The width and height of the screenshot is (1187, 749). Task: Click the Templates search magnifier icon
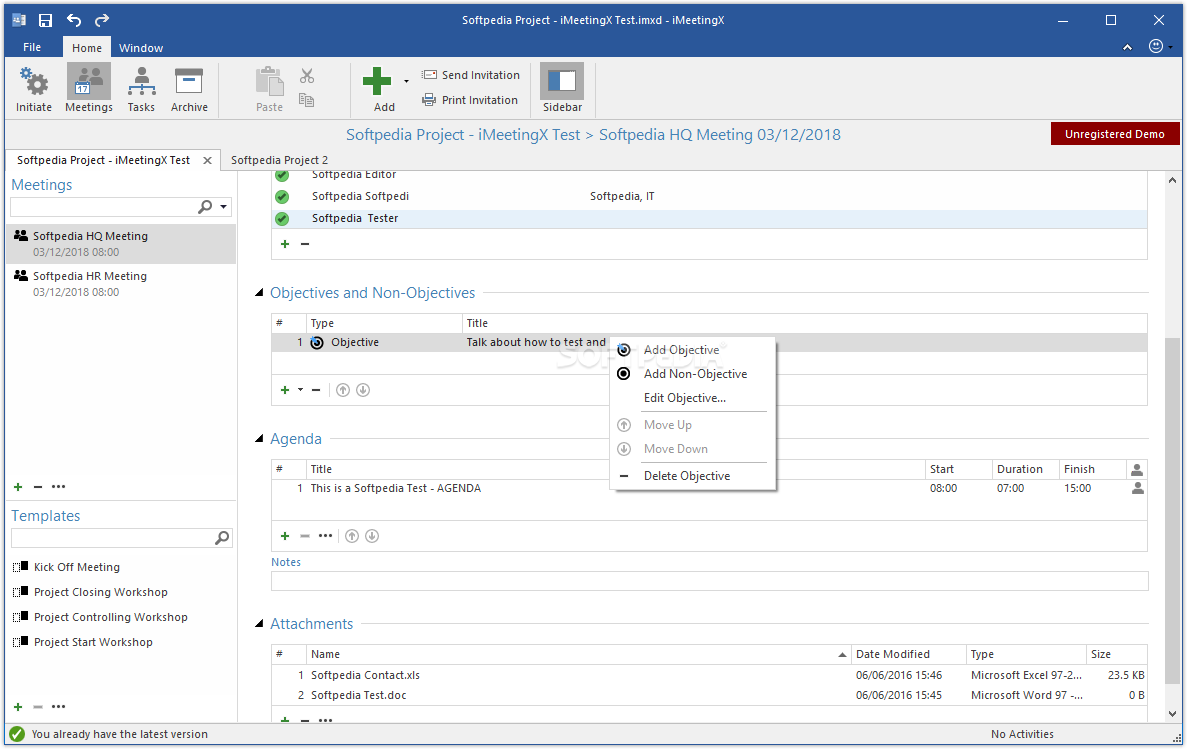pos(222,538)
